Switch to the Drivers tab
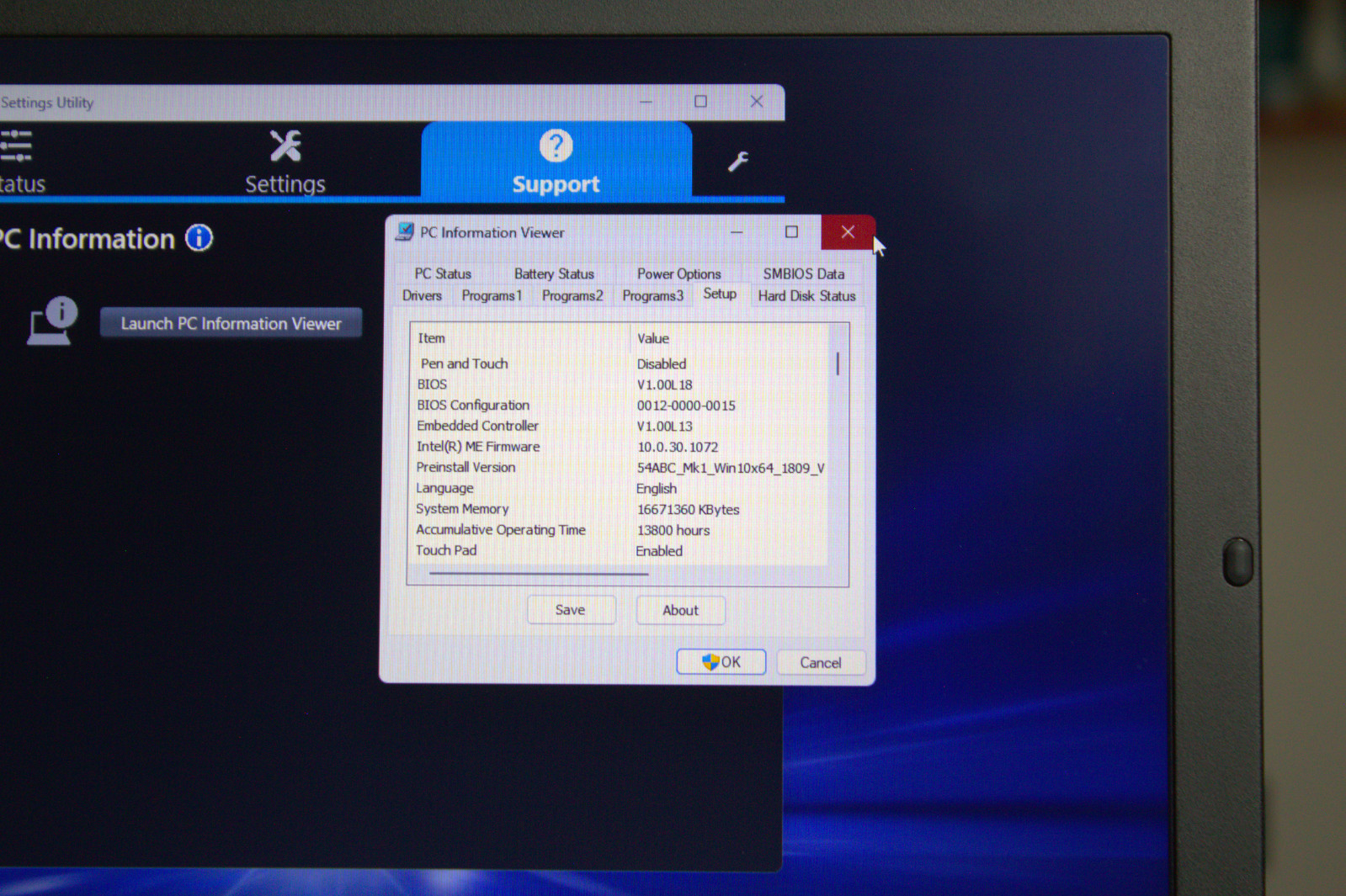Screen dimensions: 1346x896 (422, 295)
